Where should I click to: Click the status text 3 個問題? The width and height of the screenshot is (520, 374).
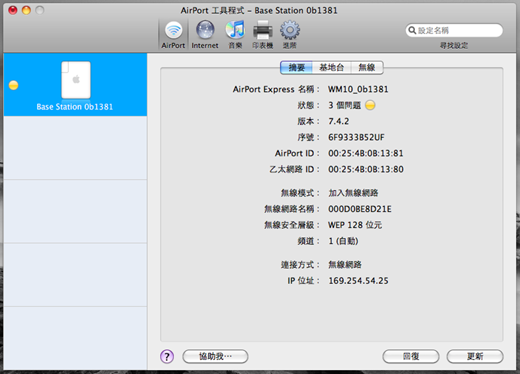click(x=344, y=105)
